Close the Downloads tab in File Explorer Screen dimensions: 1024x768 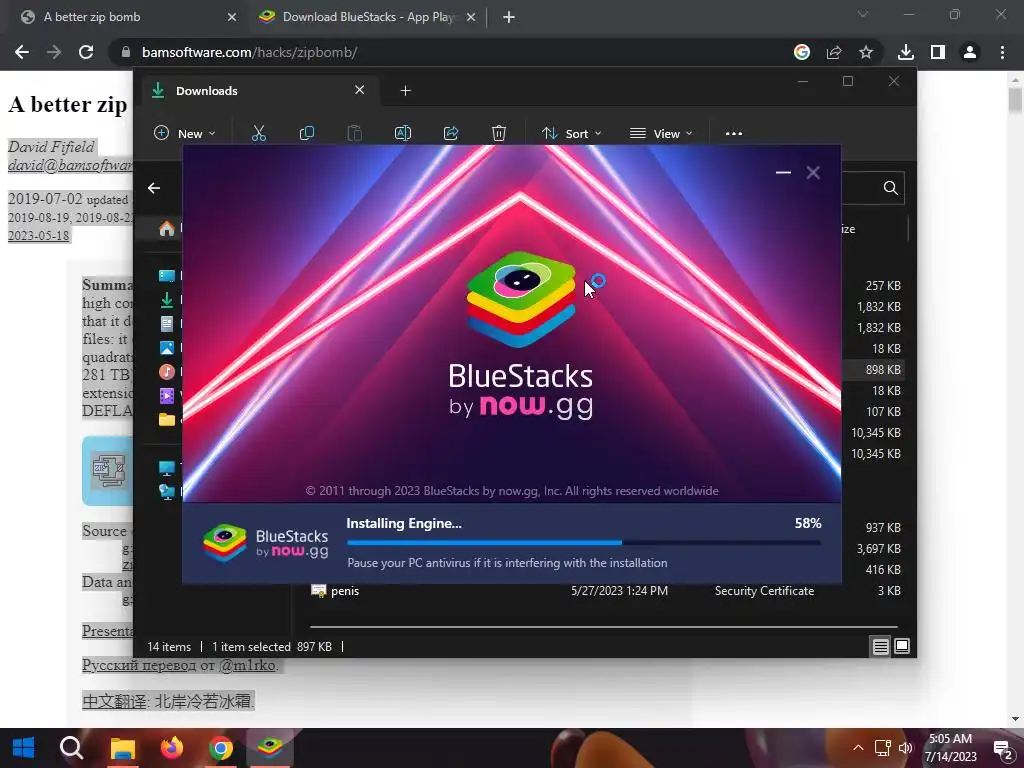pos(360,90)
